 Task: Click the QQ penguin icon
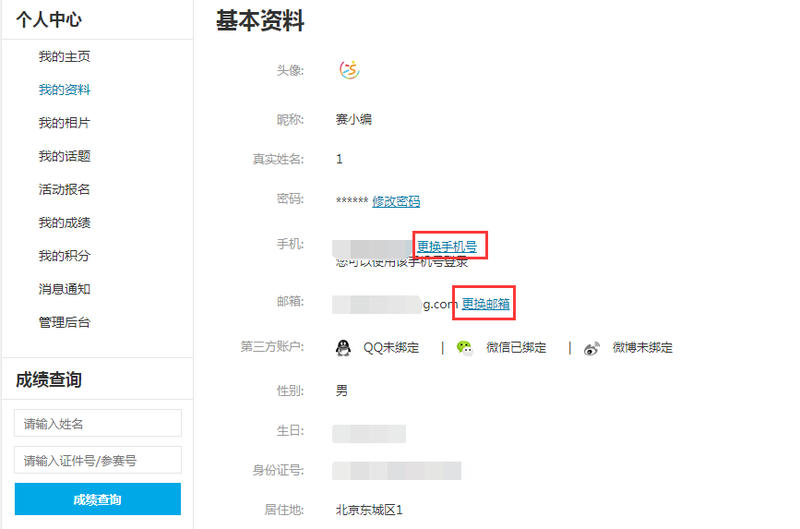pyautogui.click(x=343, y=347)
